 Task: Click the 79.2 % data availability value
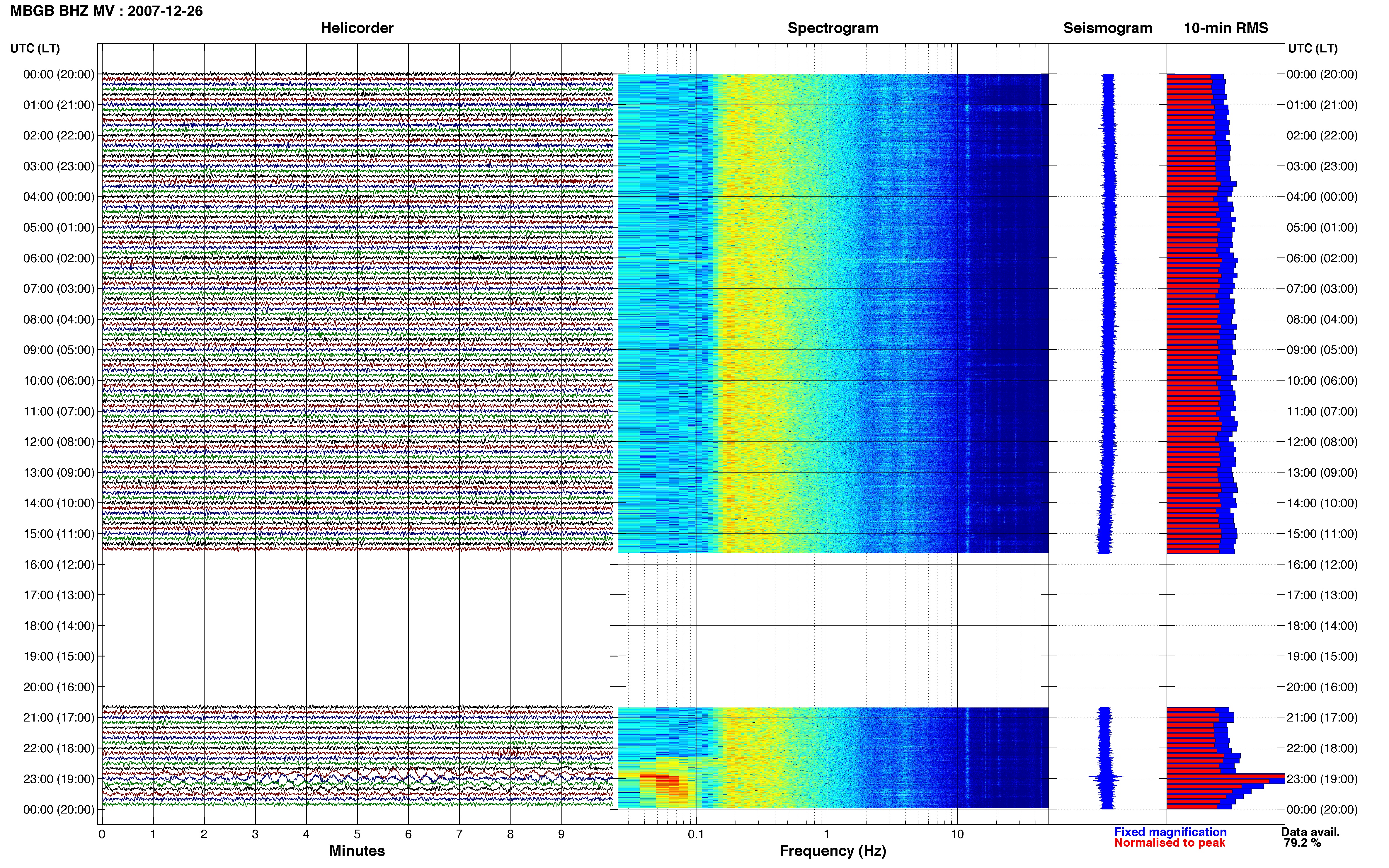(x=1302, y=843)
